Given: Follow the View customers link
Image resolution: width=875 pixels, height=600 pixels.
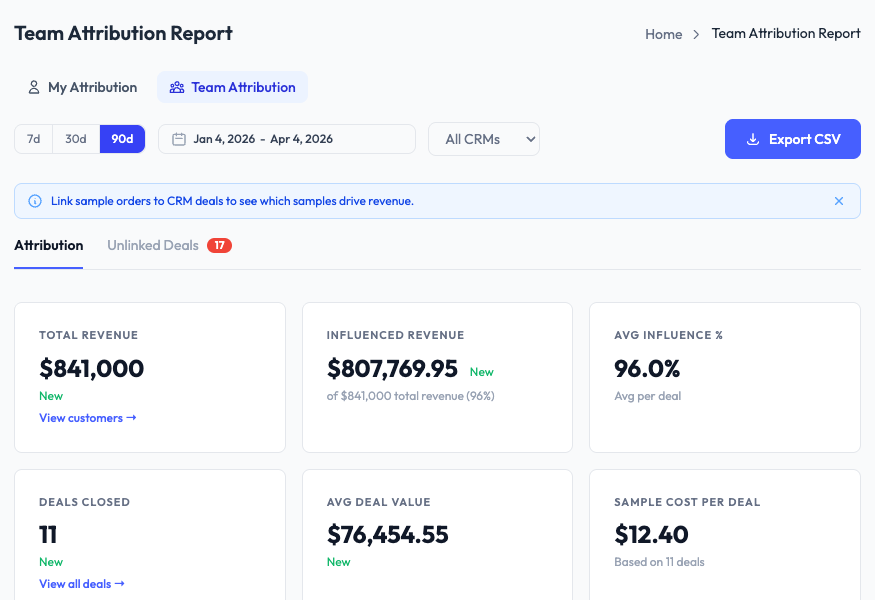Looking at the screenshot, I should 87,418.
